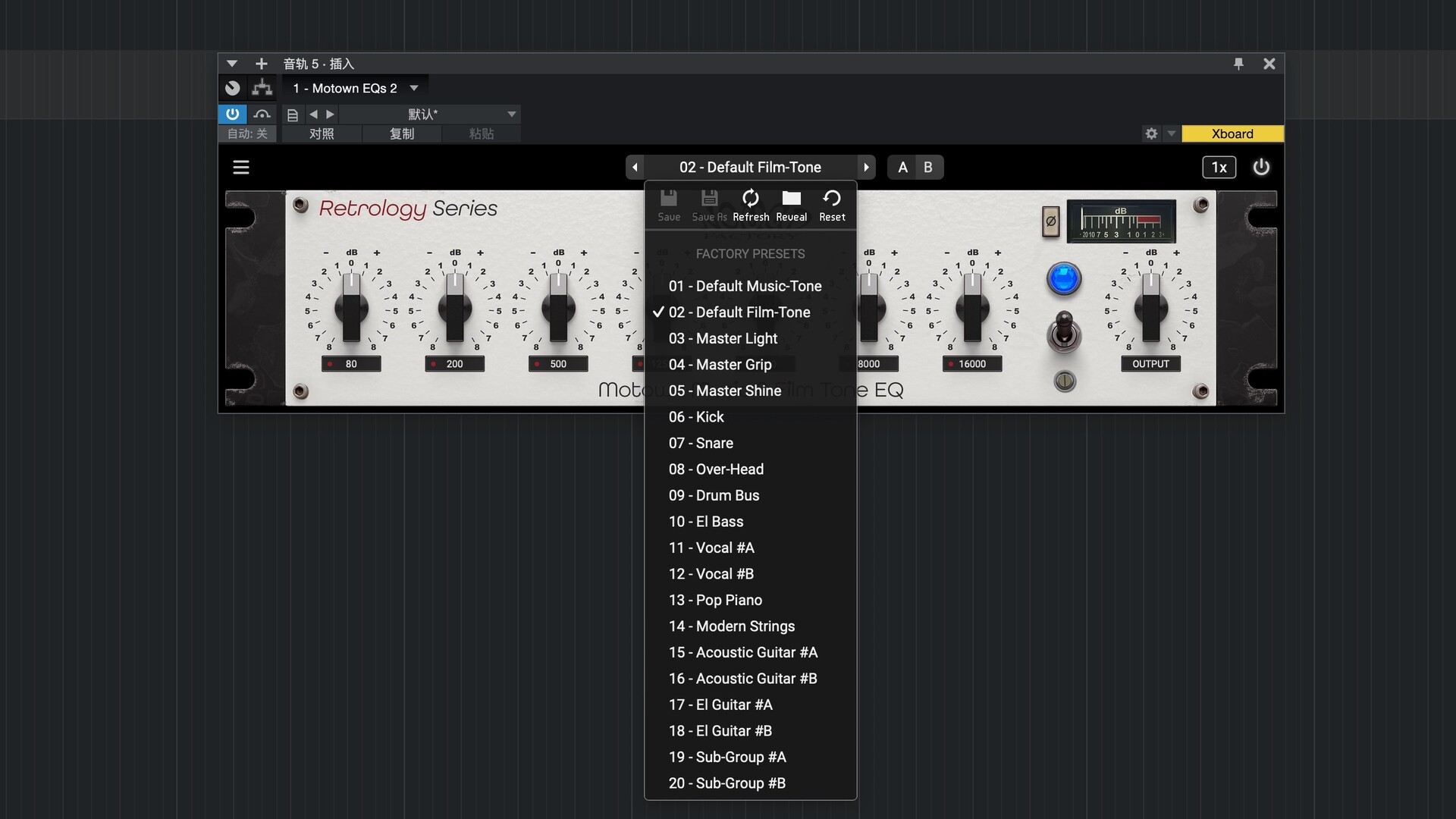Adjust the 500 Hz band slider
1456x819 pixels.
point(558,306)
